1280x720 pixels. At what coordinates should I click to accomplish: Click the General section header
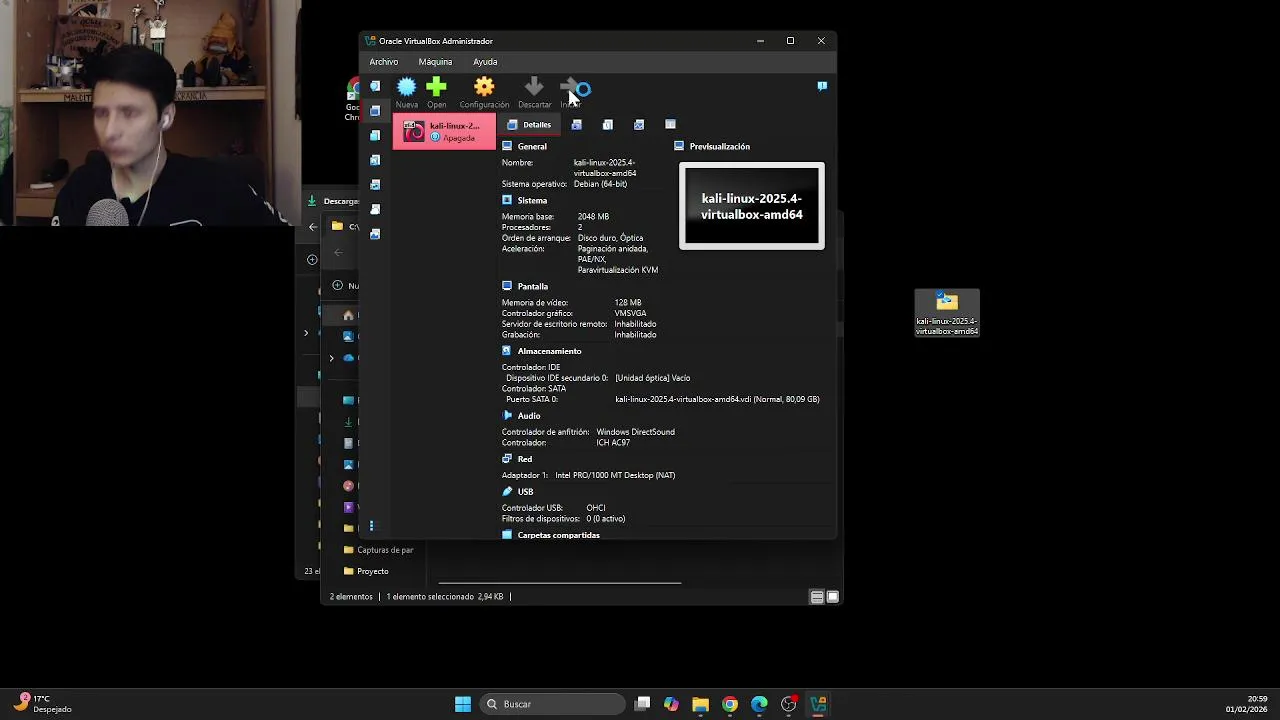532,147
